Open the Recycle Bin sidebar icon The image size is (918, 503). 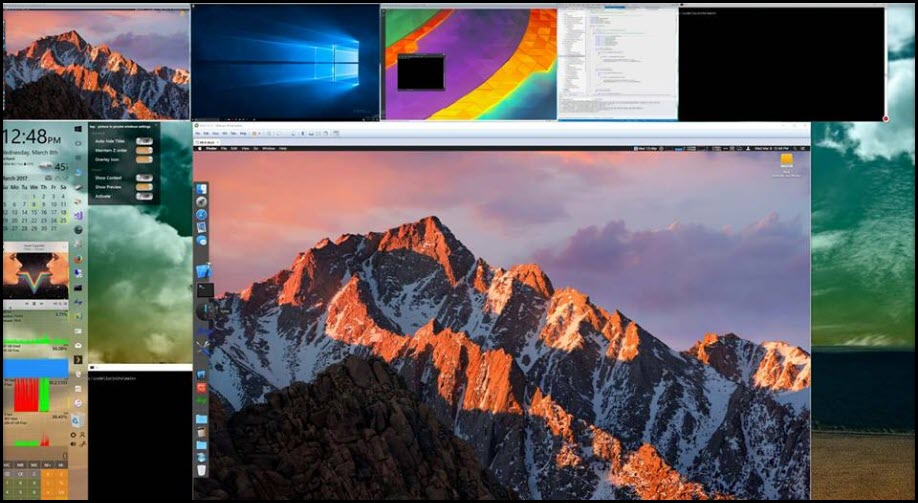76,420
